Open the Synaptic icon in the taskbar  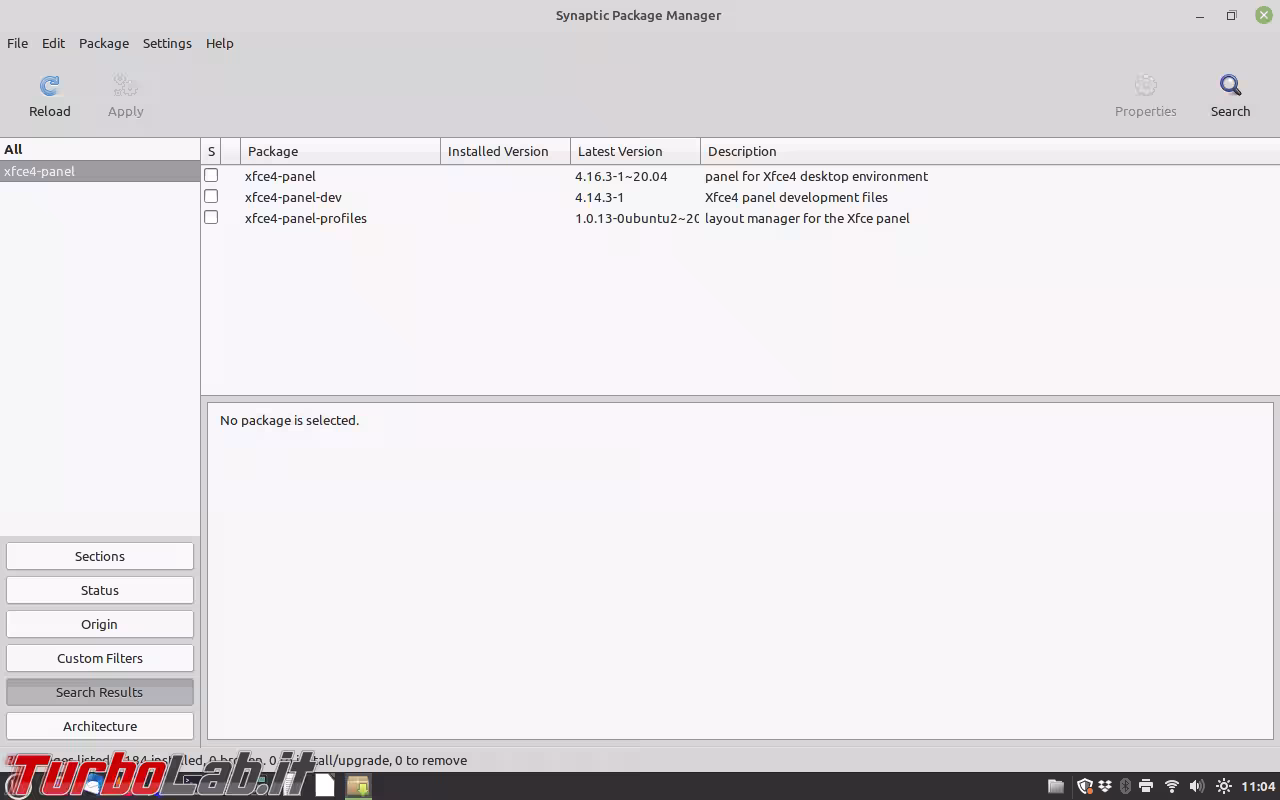[x=358, y=786]
